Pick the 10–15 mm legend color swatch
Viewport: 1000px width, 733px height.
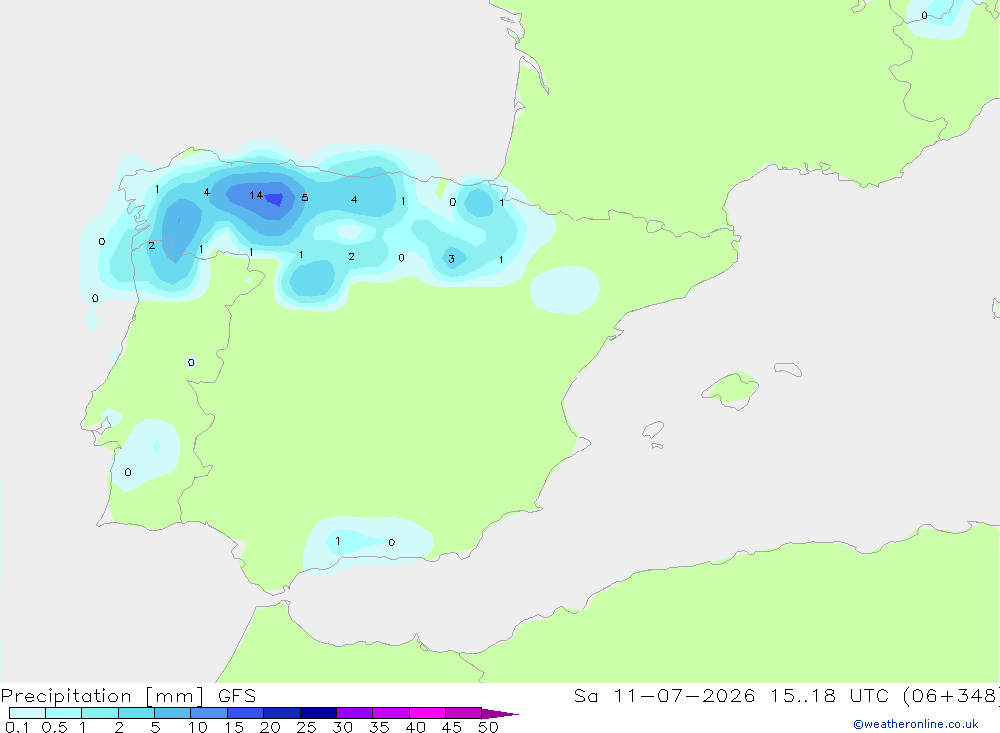point(209,713)
